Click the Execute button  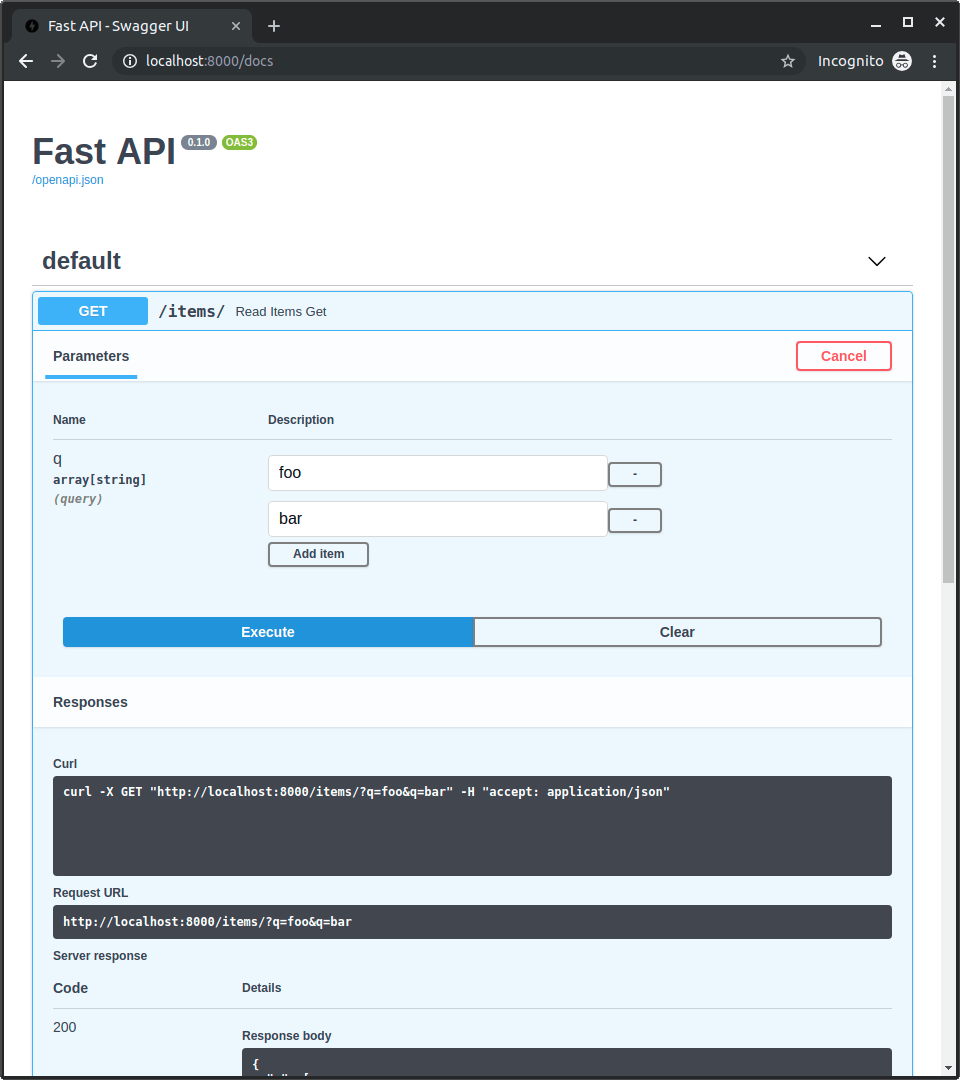point(268,632)
